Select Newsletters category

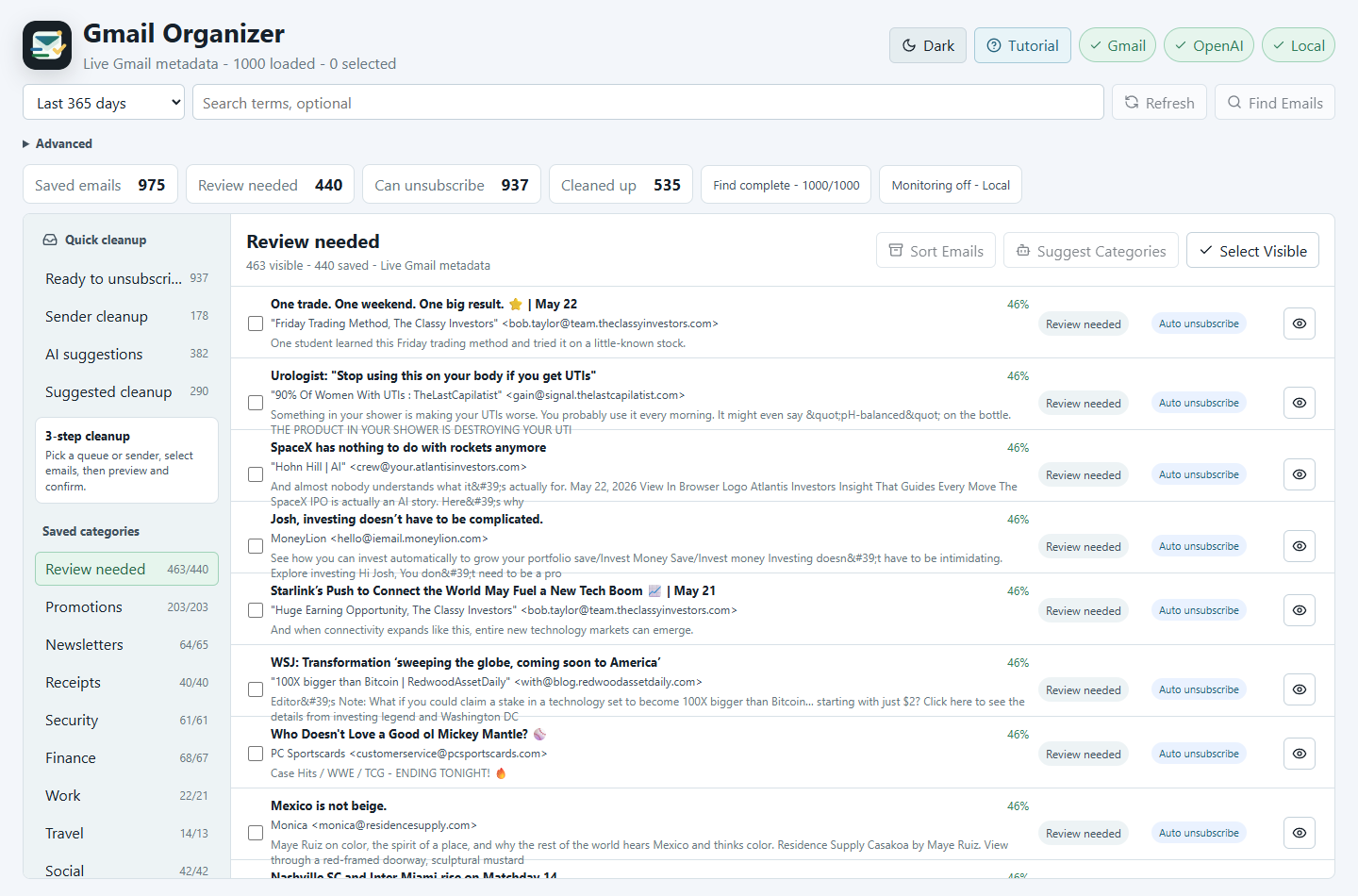click(x=126, y=644)
